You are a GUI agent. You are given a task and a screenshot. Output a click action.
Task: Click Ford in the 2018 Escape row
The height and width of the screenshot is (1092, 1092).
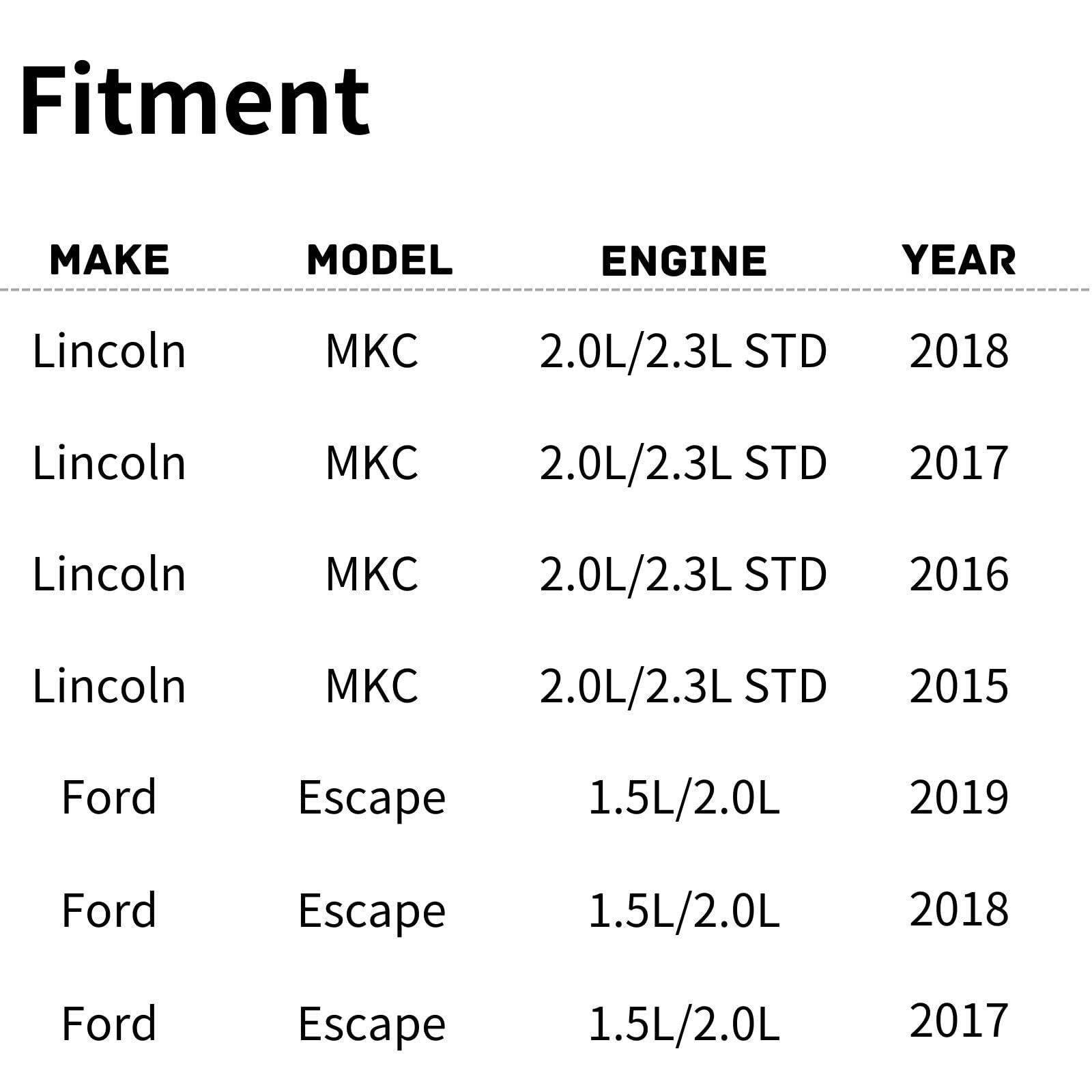[x=109, y=910]
